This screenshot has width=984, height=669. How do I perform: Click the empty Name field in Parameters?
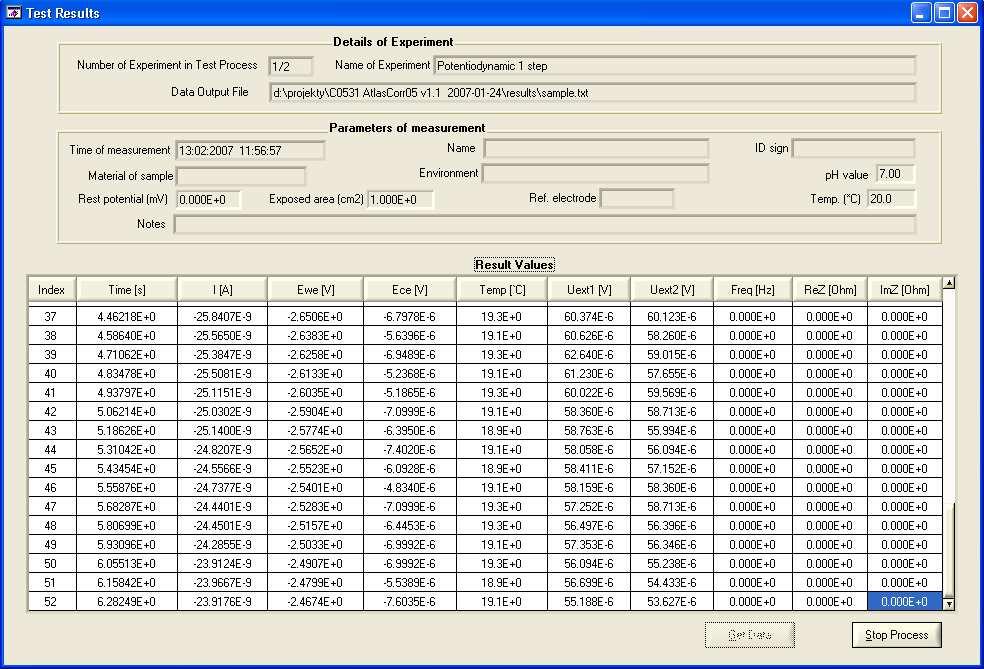pos(596,149)
